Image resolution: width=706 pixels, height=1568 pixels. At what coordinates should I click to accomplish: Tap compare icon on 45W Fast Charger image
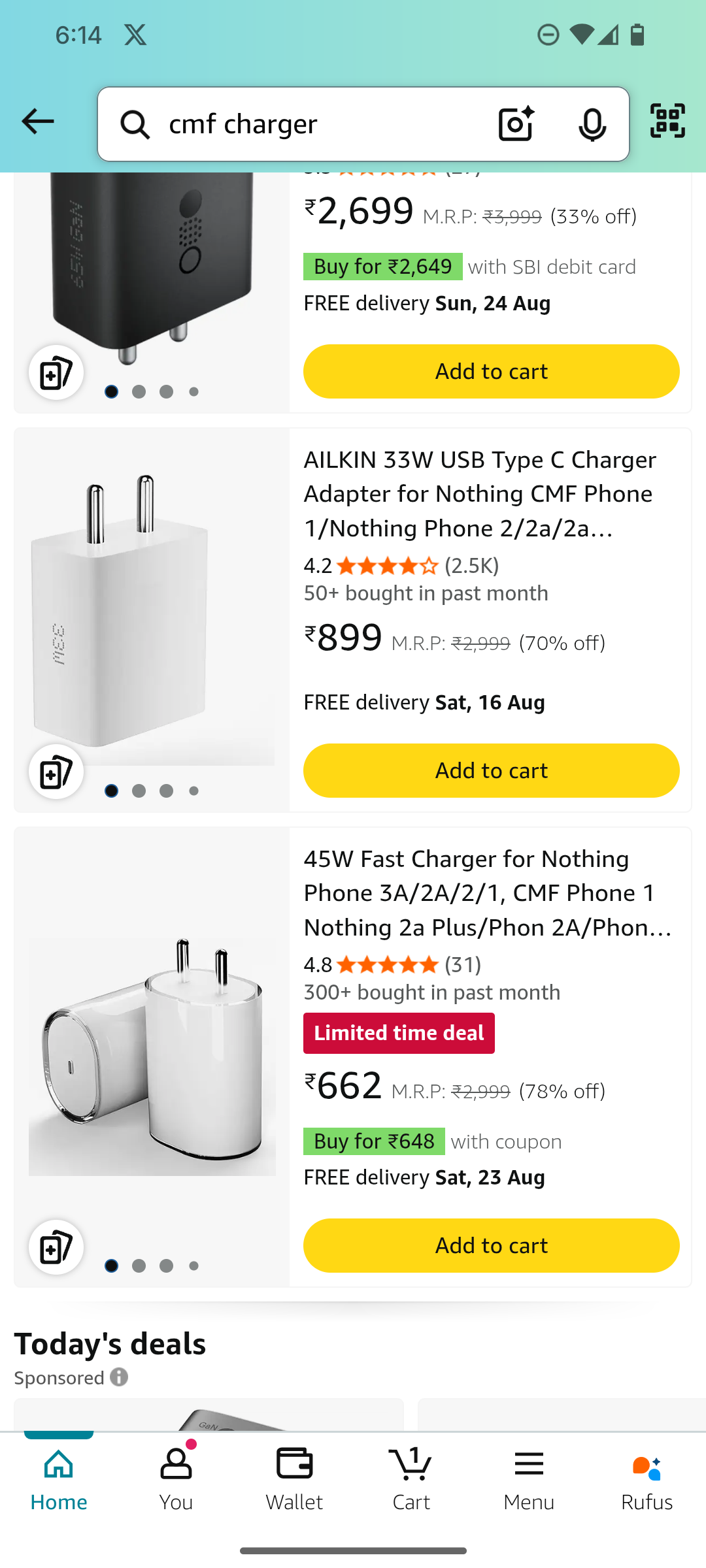[56, 1247]
